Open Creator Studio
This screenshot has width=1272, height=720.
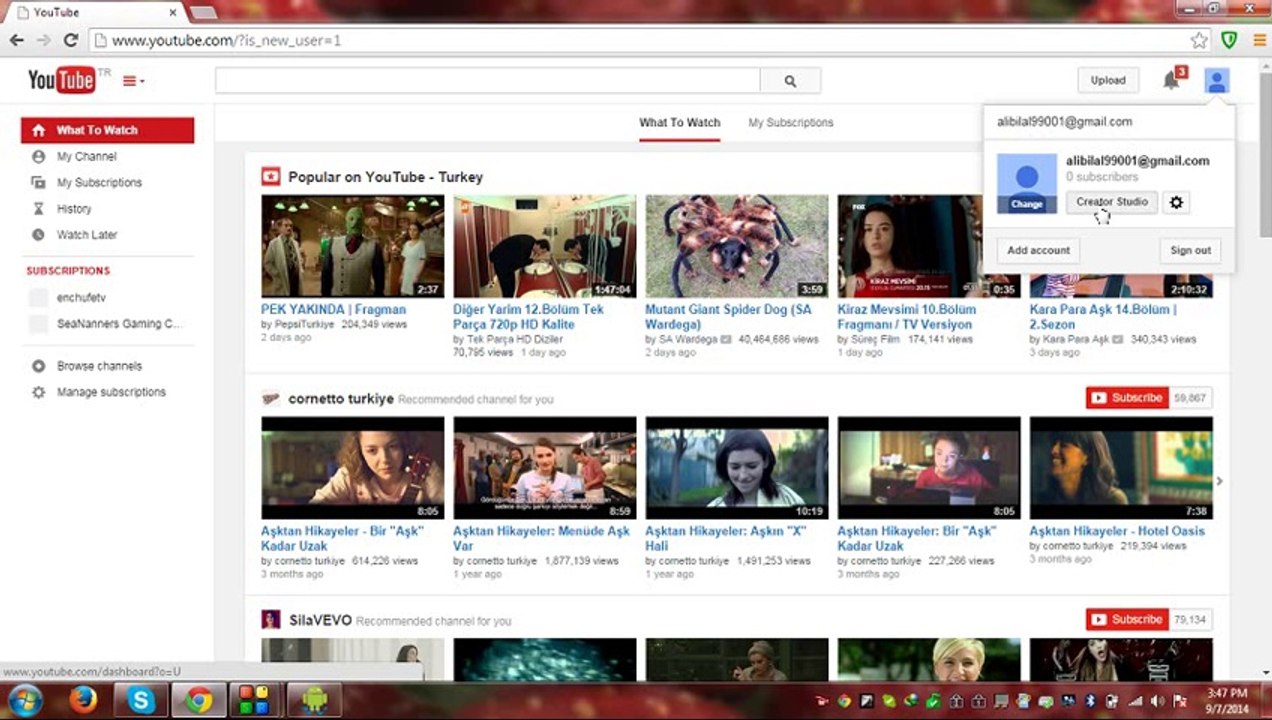pos(1112,202)
